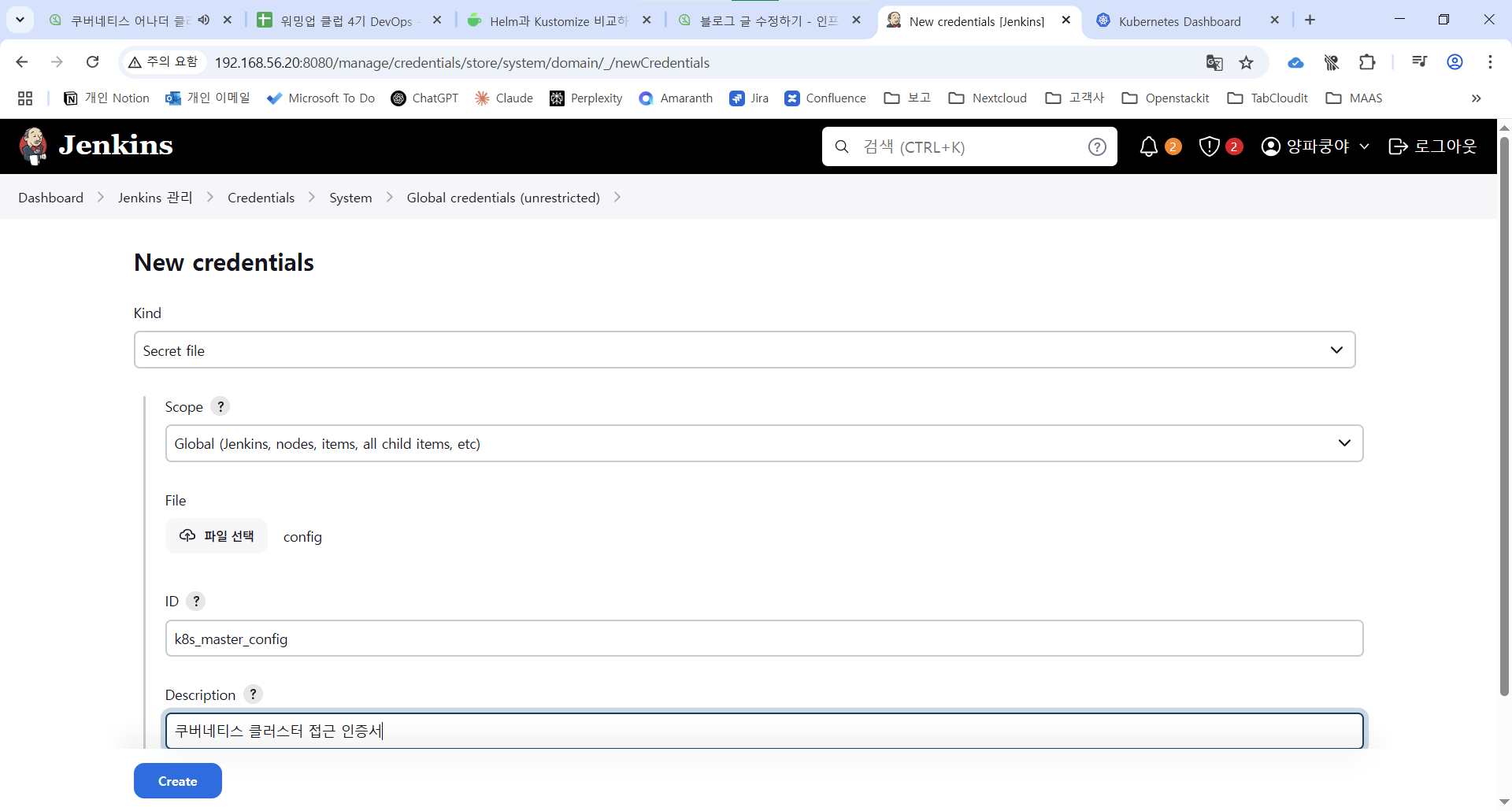This screenshot has height=811, width=1512.
Task: Click the Scope help question mark
Action: (220, 406)
